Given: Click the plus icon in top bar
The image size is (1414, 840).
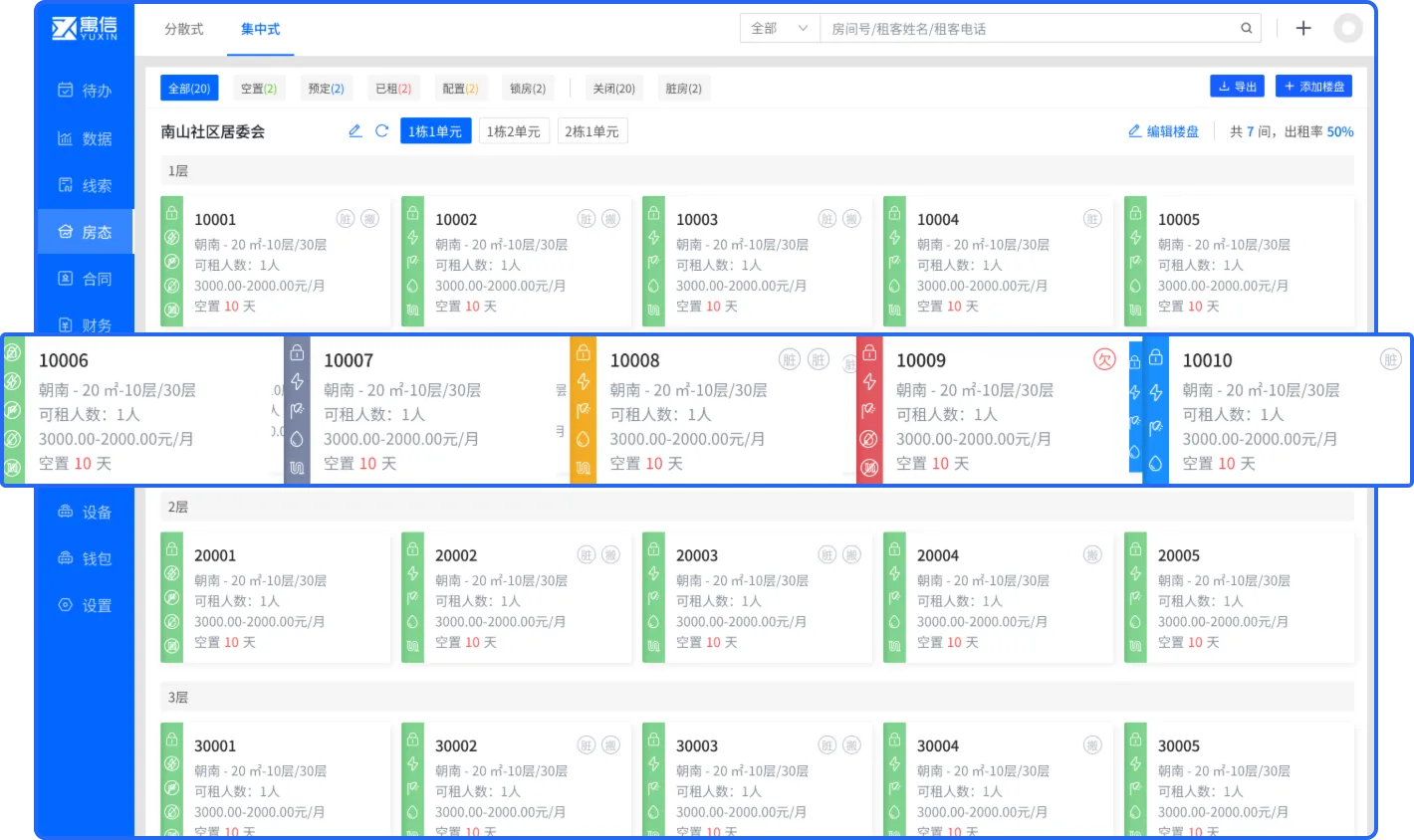Looking at the screenshot, I should point(1303,28).
